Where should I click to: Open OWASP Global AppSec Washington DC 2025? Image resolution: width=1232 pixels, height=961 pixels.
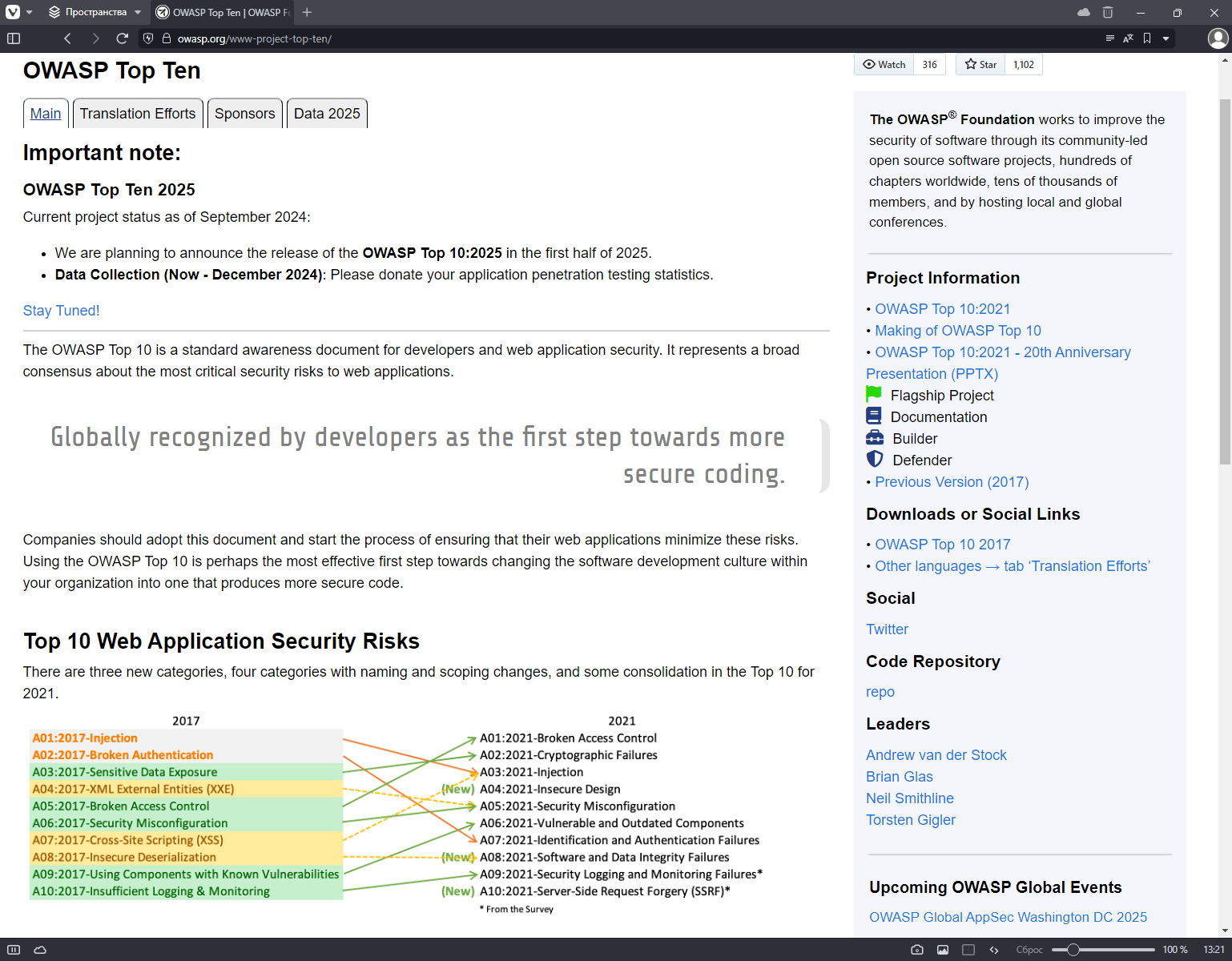coord(1008,917)
